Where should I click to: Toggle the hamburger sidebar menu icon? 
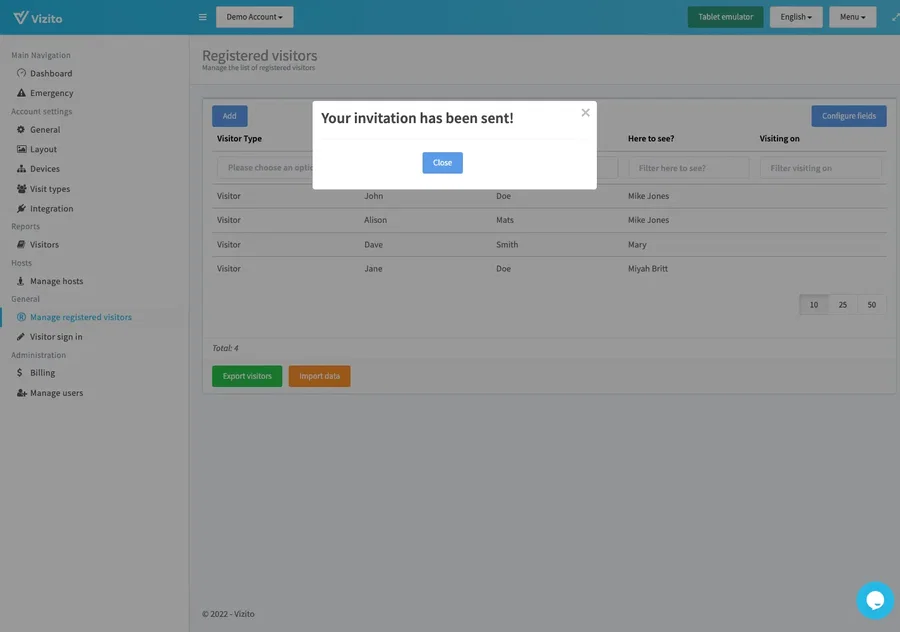[203, 17]
